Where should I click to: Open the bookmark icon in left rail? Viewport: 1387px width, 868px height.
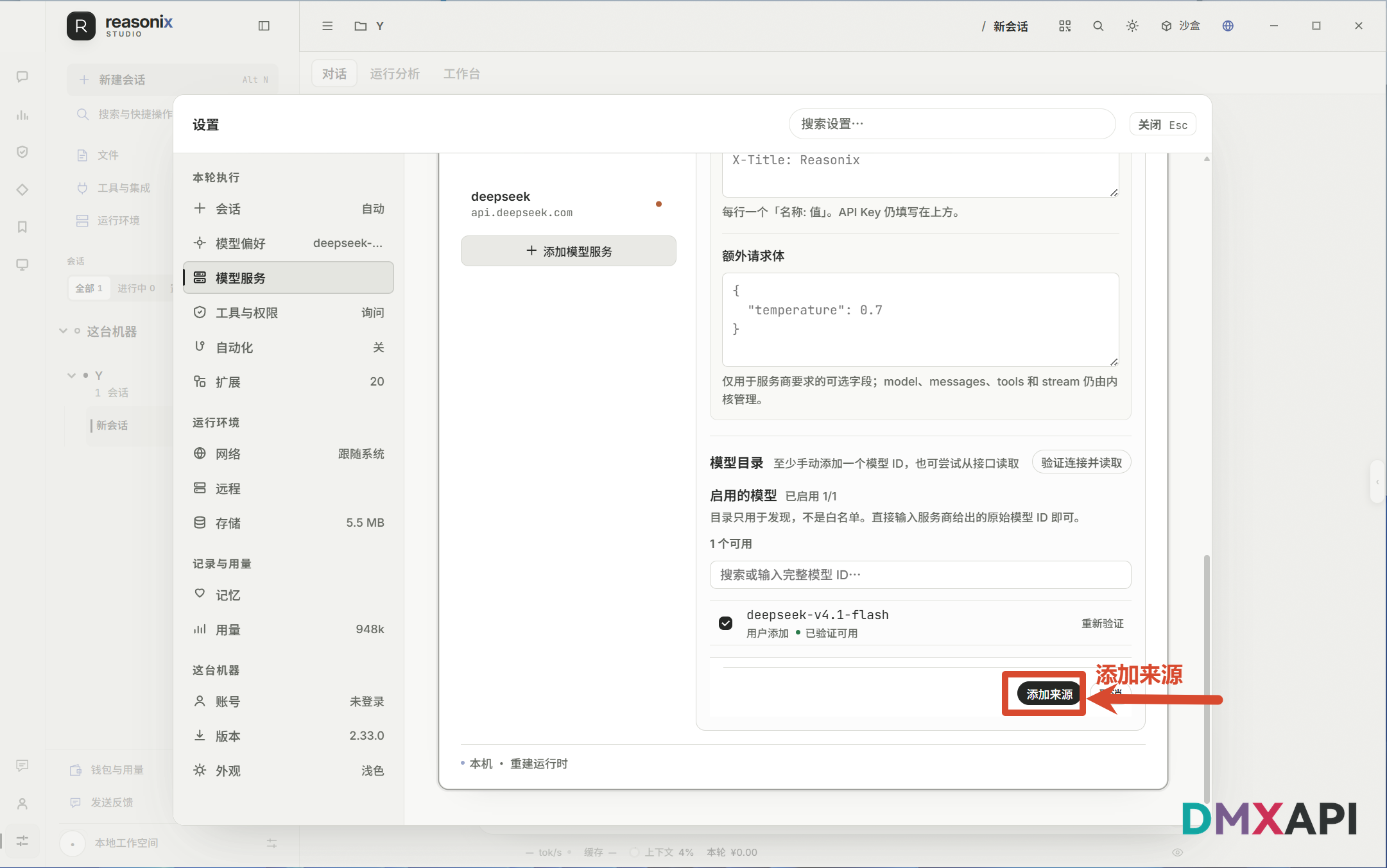pyautogui.click(x=22, y=227)
